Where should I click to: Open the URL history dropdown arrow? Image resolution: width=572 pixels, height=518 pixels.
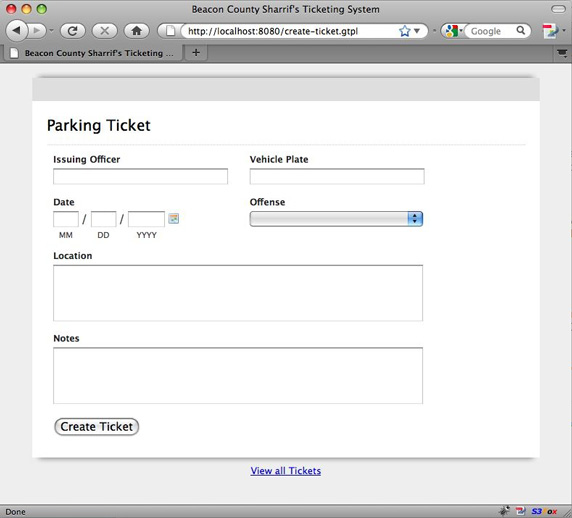click(x=417, y=31)
